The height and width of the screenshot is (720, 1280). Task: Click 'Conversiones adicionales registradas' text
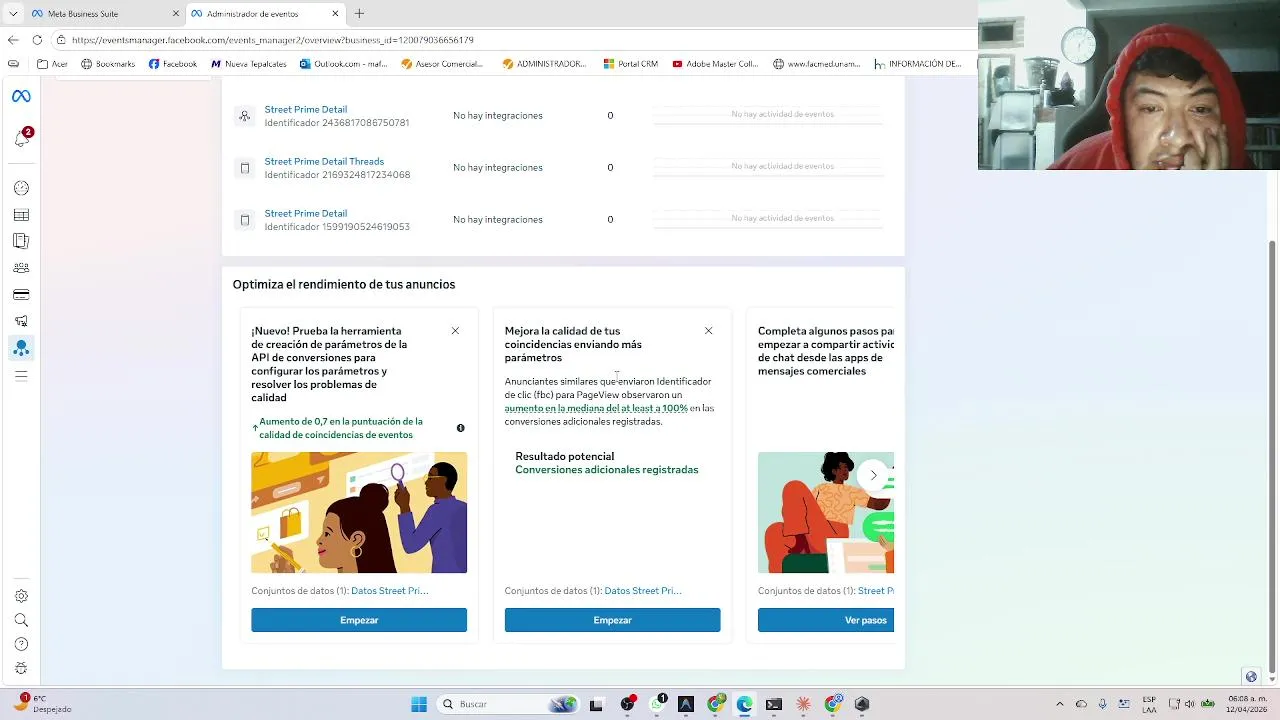(x=607, y=470)
